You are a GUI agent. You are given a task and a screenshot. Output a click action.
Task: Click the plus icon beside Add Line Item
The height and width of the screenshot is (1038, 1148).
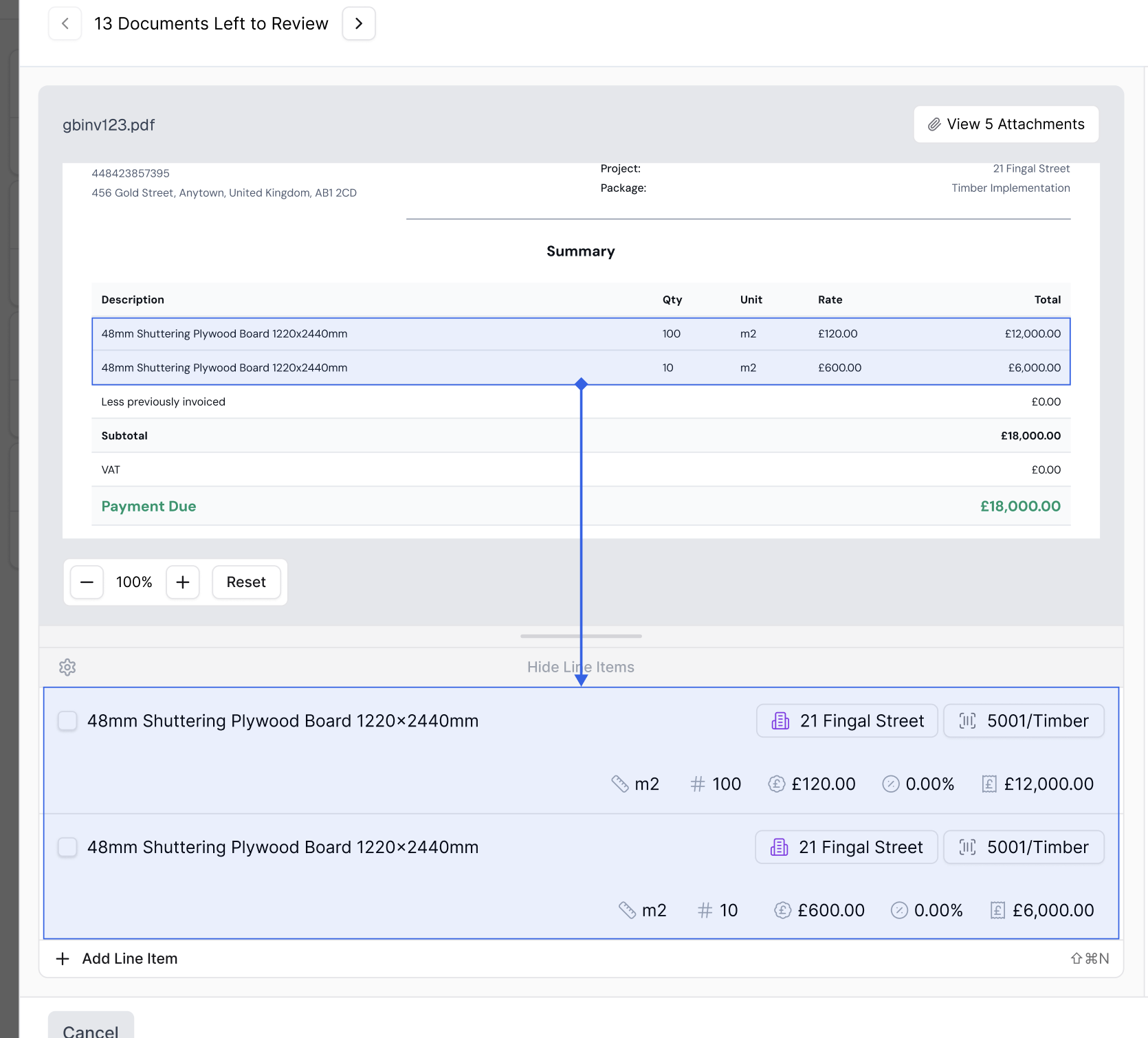(x=63, y=959)
